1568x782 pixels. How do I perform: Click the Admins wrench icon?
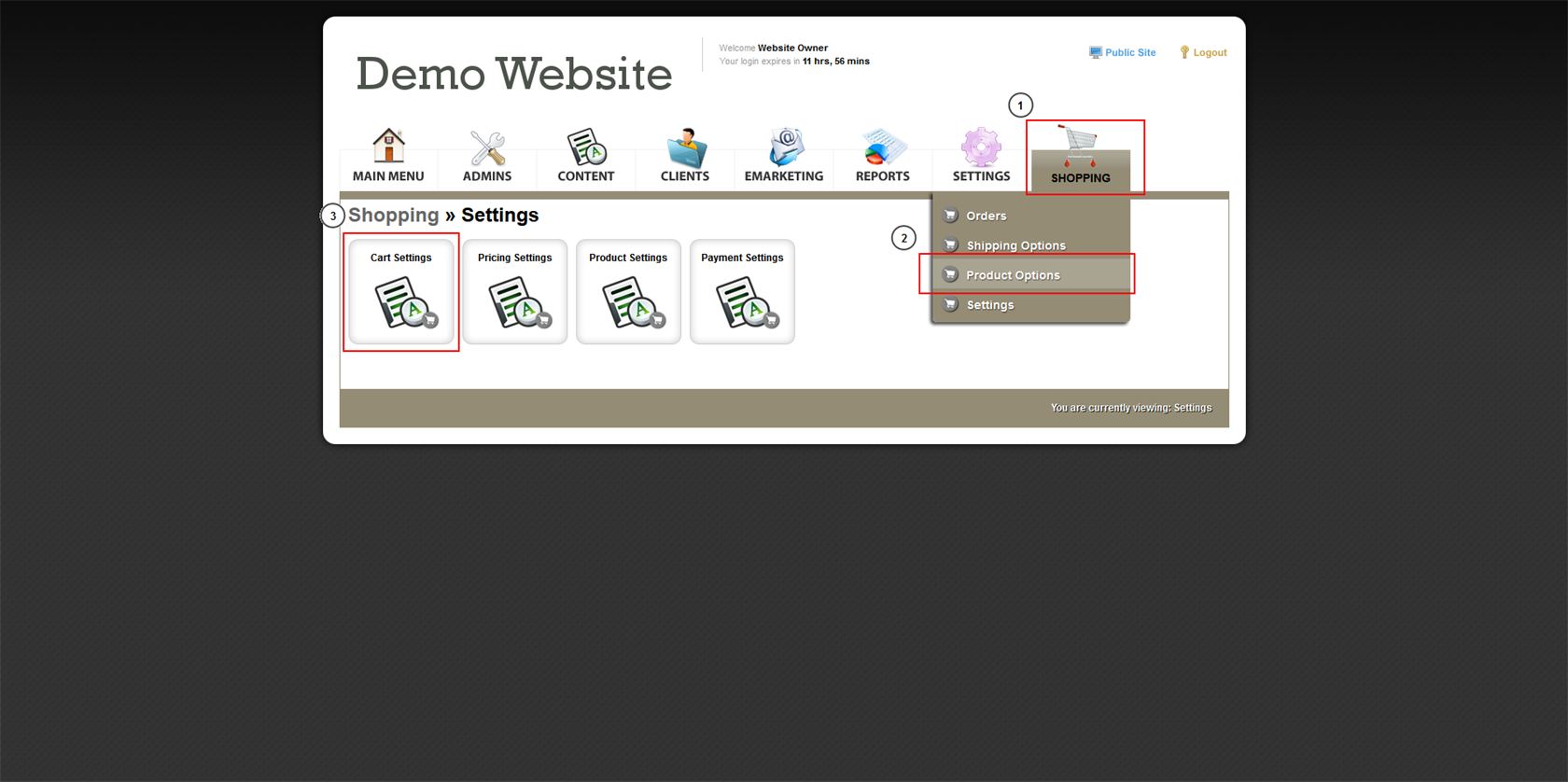click(x=487, y=147)
